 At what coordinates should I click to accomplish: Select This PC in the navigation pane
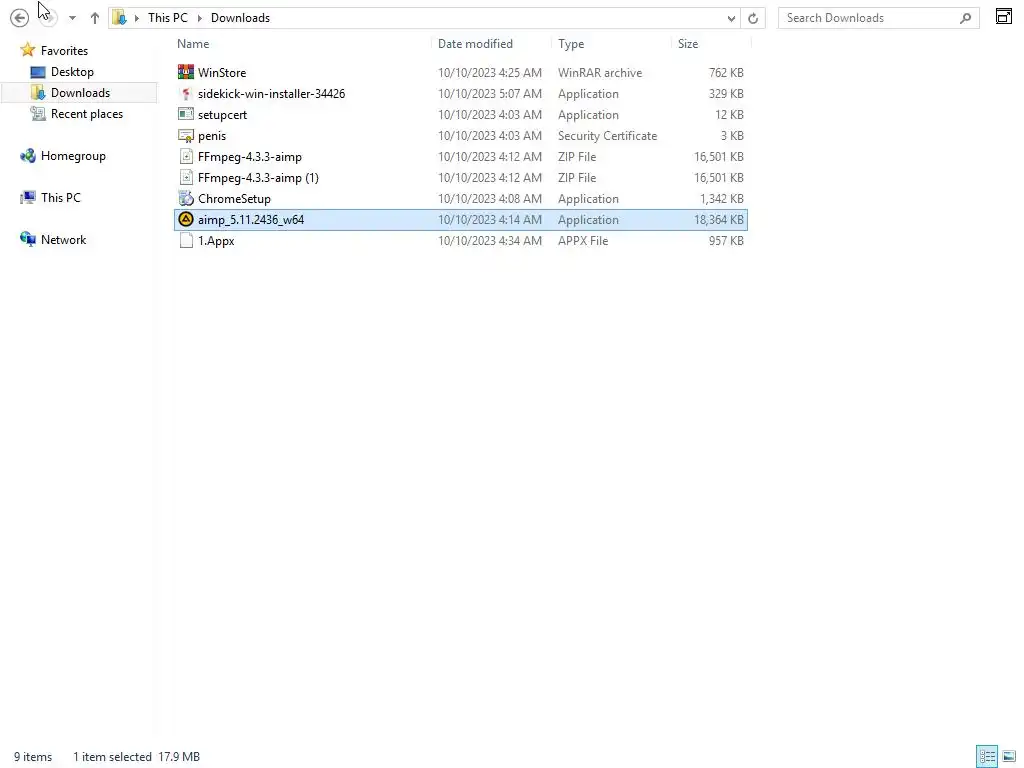click(61, 197)
